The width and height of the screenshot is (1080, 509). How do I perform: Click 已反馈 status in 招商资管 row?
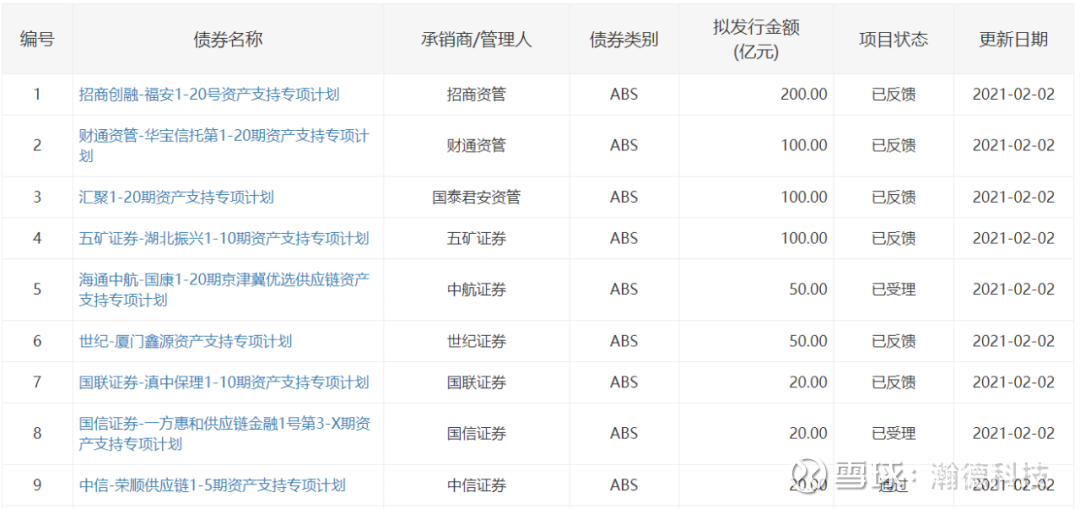tap(893, 94)
